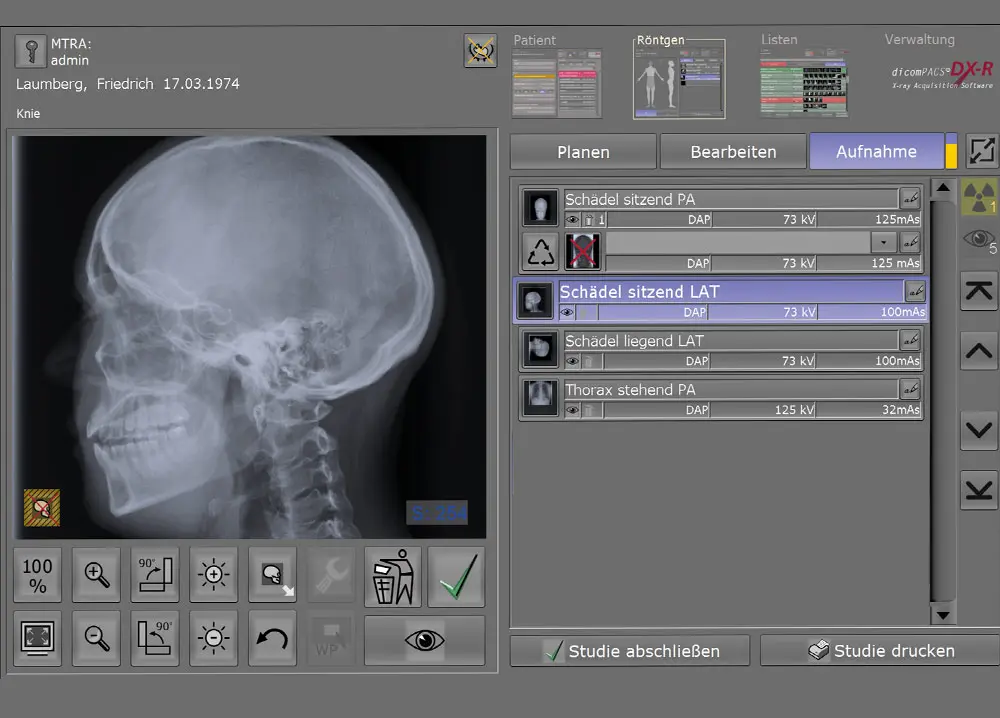
Task: Open the reject reason dropdown arrow
Action: (883, 242)
